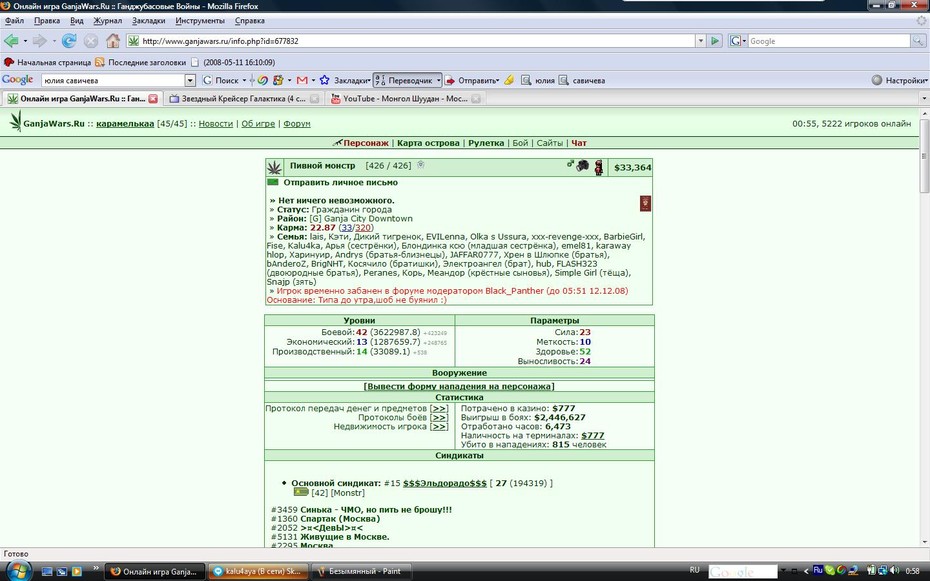Click the gray Forward arrow button
This screenshot has height=581, width=930.
39,41
